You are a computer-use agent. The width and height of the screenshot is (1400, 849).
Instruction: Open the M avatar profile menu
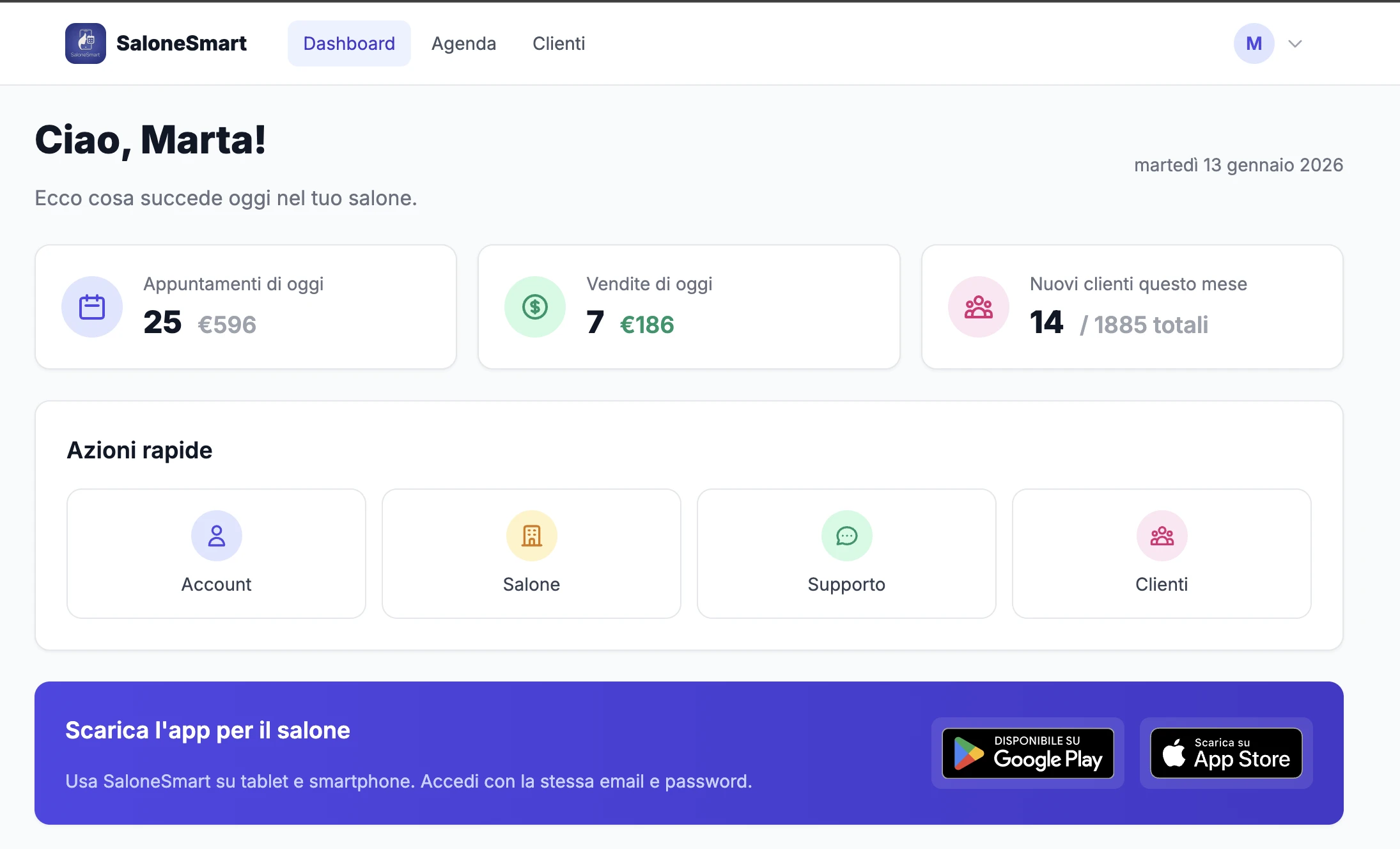(1254, 43)
